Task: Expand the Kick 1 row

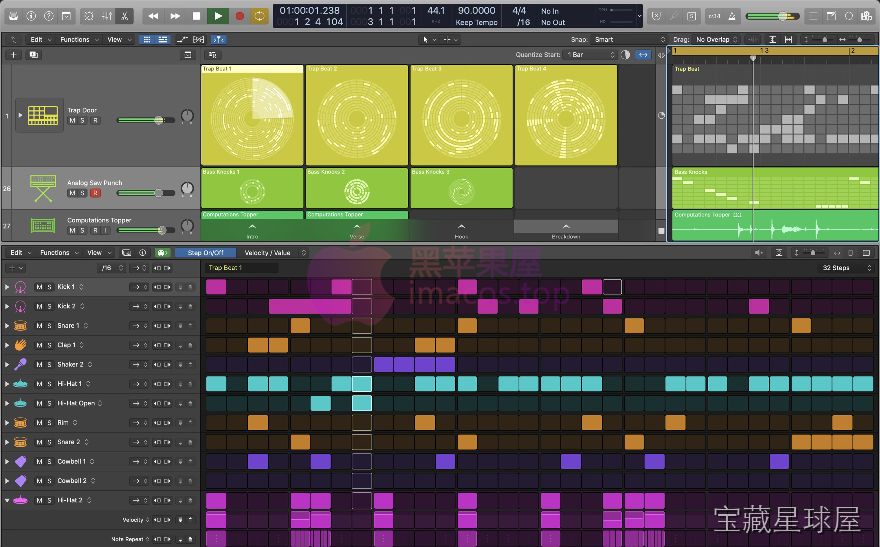Action: click(x=7, y=287)
